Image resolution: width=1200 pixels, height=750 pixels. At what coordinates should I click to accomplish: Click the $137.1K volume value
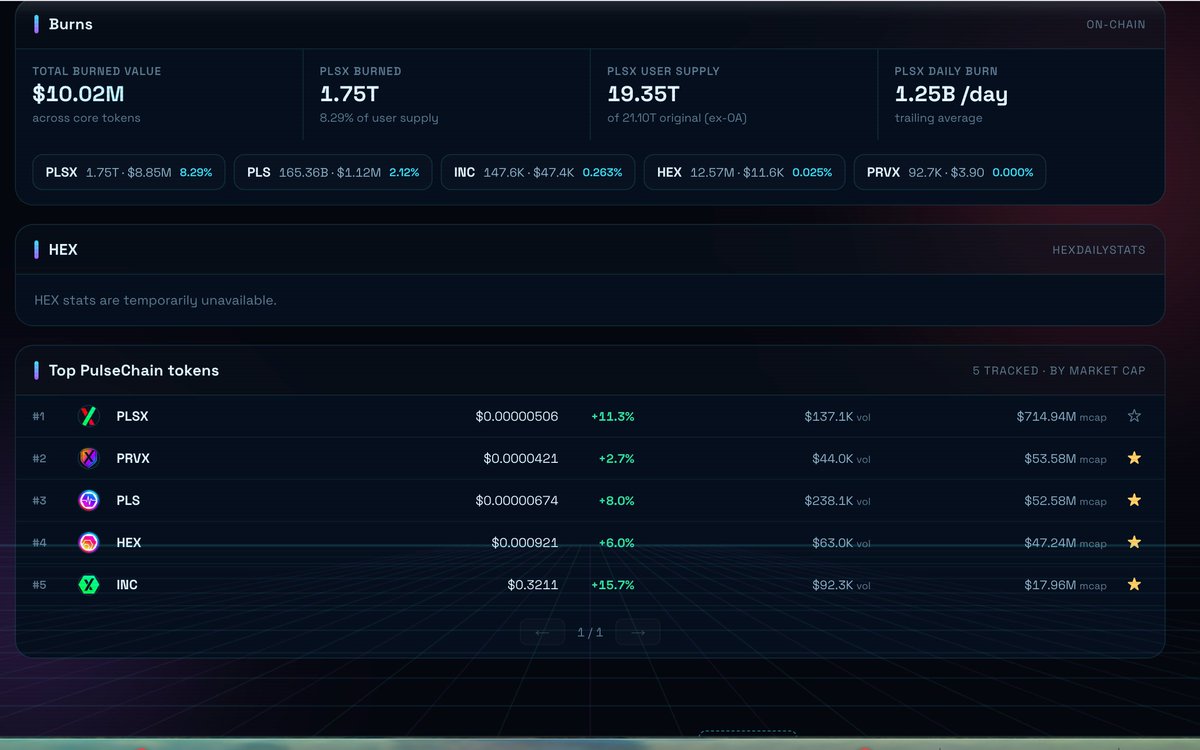coord(828,416)
